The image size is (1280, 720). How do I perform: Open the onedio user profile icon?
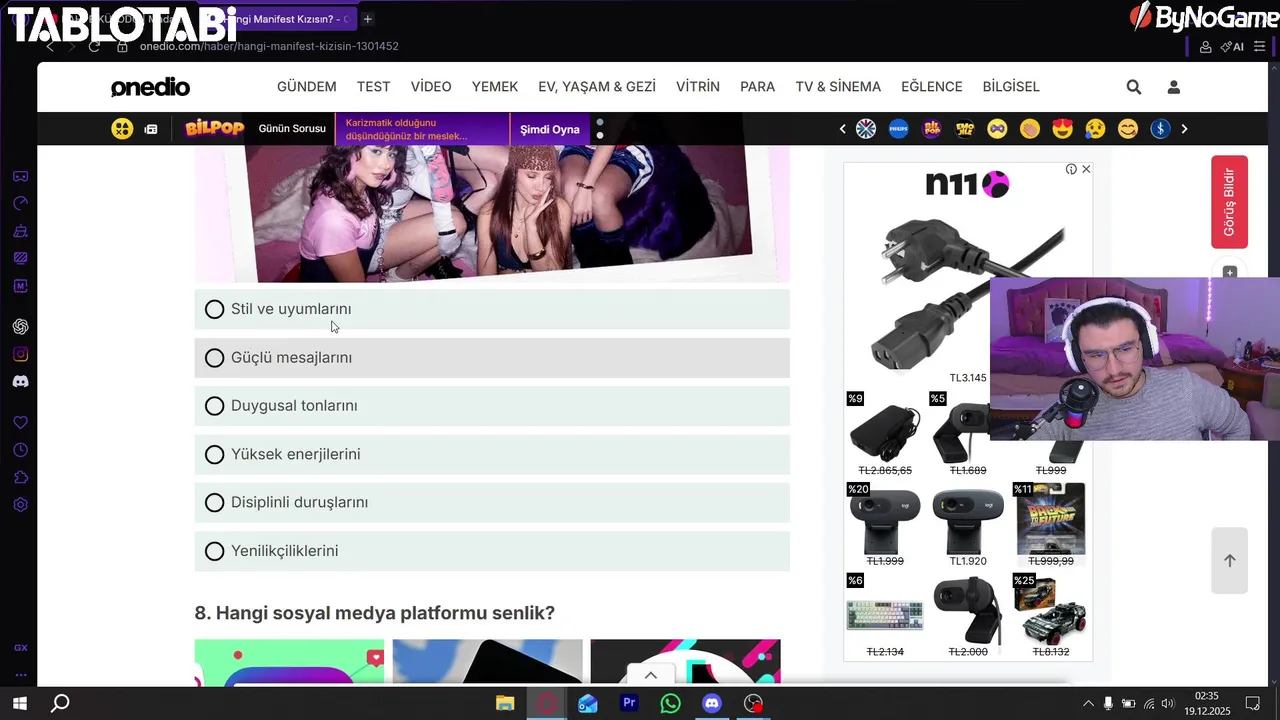pos(1174,87)
